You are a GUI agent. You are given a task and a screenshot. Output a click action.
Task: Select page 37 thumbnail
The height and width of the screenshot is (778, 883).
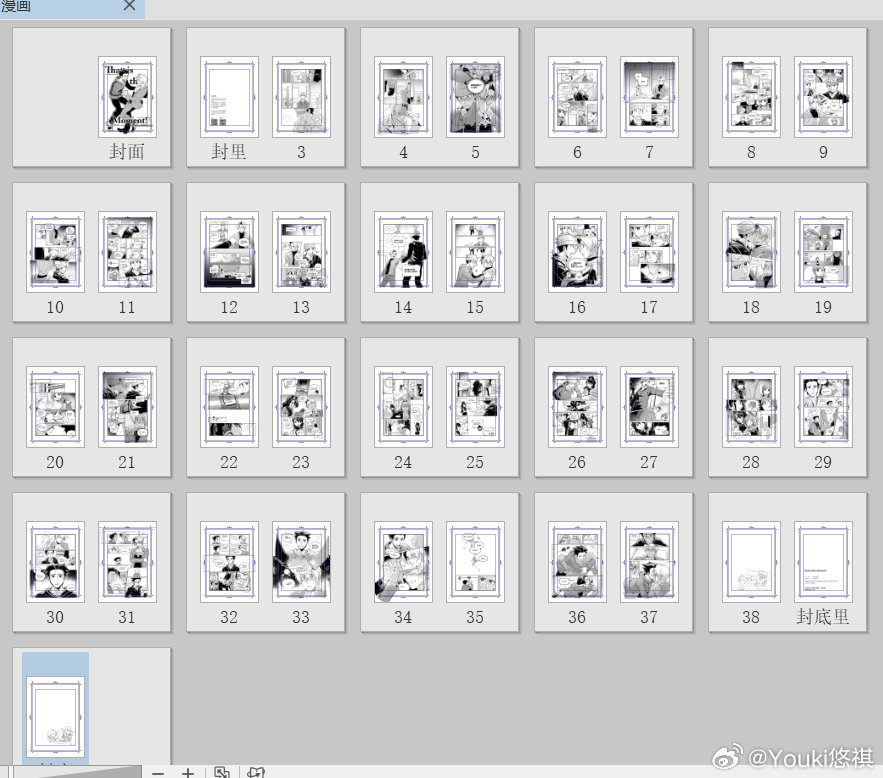coord(649,562)
